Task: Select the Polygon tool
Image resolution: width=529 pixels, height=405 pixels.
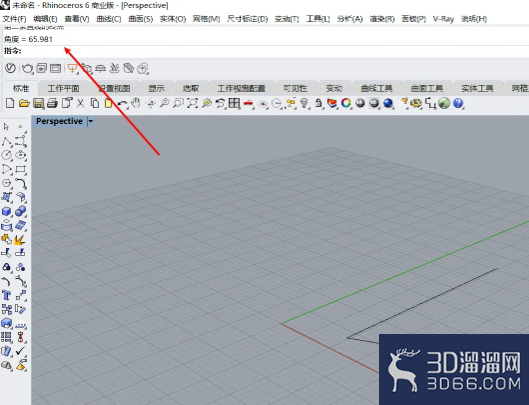Action: tap(6, 183)
